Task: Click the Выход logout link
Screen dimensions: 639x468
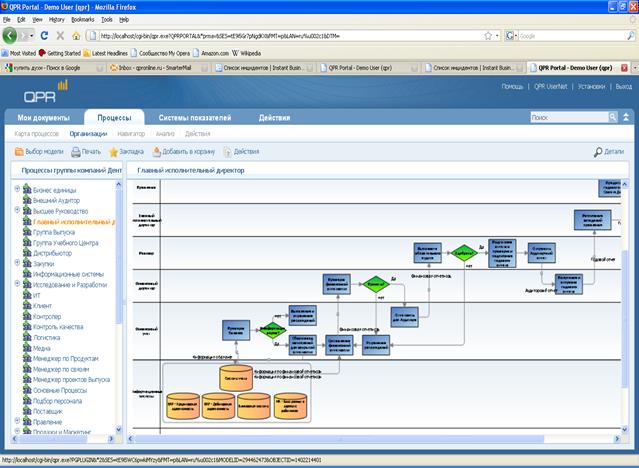Action: [x=624, y=86]
